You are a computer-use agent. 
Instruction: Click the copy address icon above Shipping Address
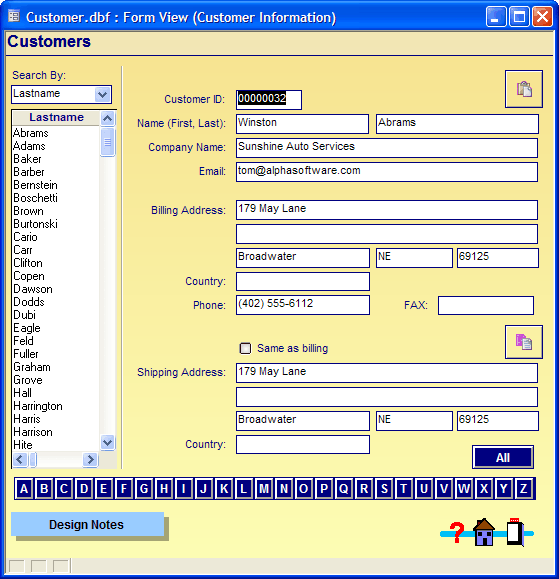pos(524,342)
